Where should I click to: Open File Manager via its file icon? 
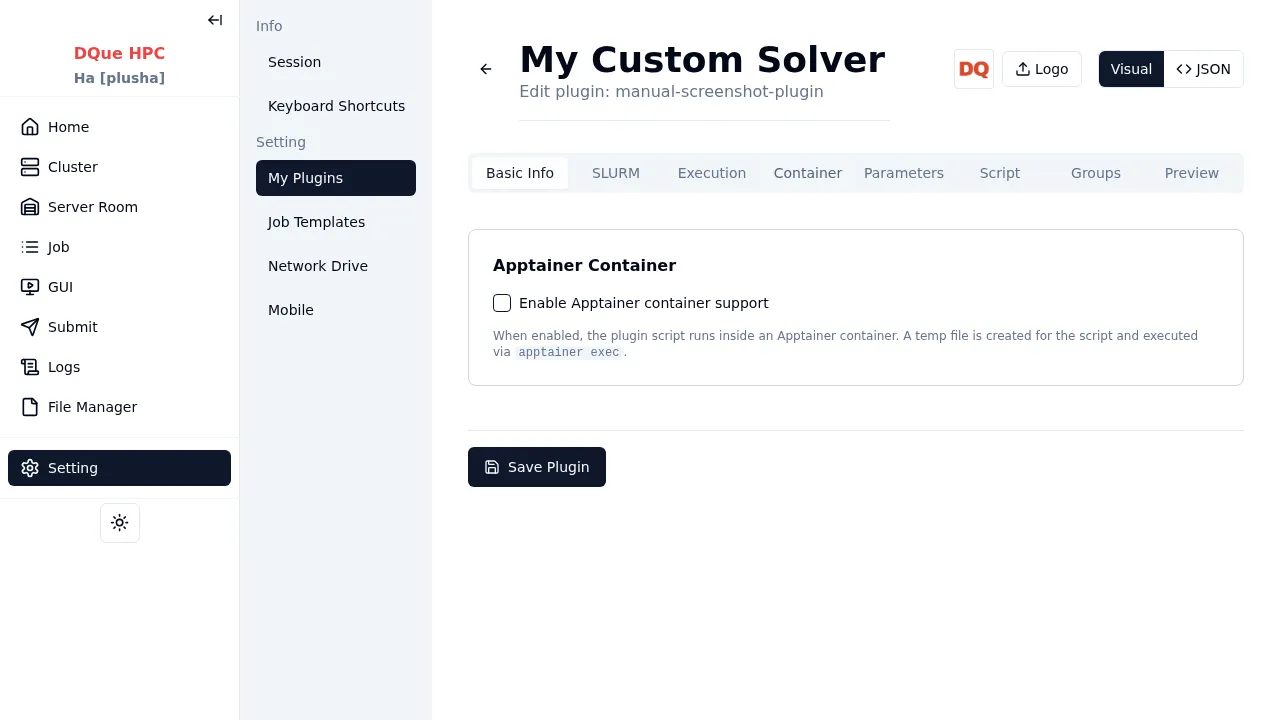30,407
